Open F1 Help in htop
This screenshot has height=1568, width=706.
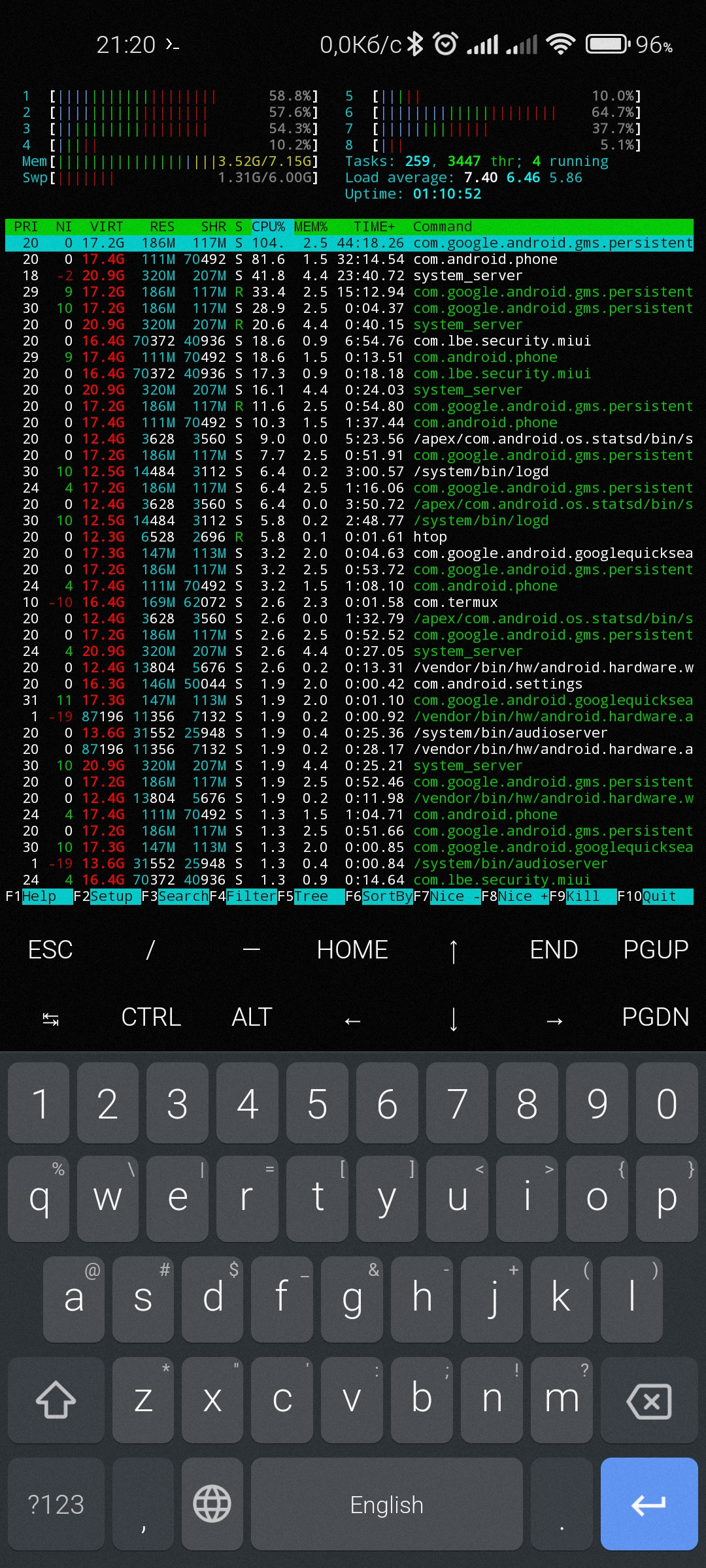(39, 896)
